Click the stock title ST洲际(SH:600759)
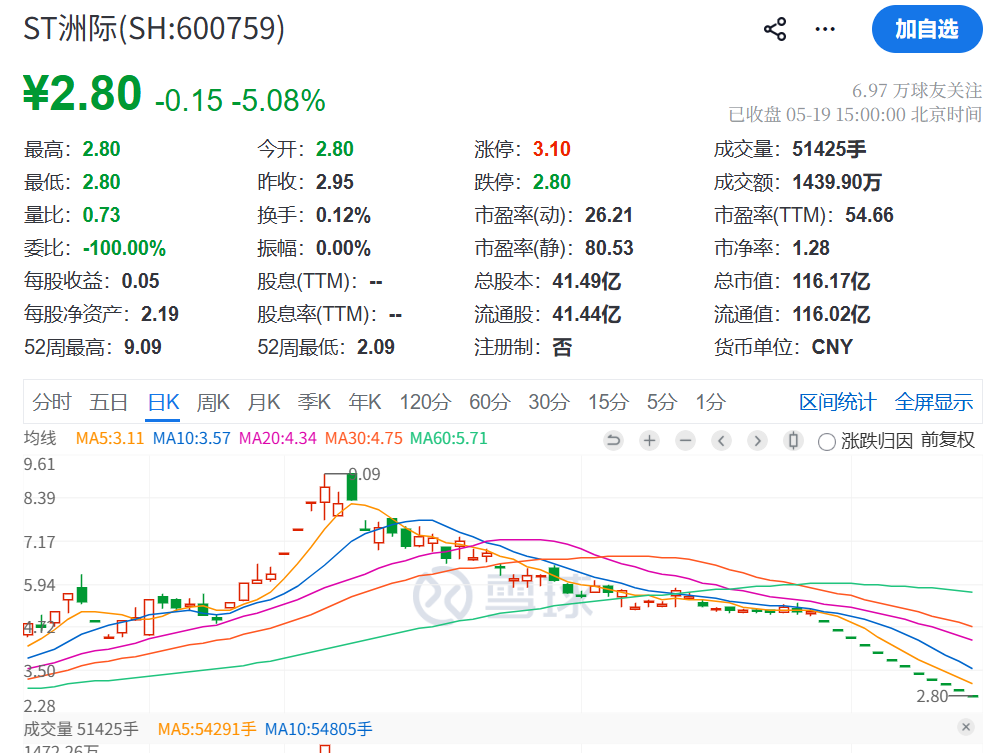Viewport: 1002px width, 753px height. pos(154,29)
